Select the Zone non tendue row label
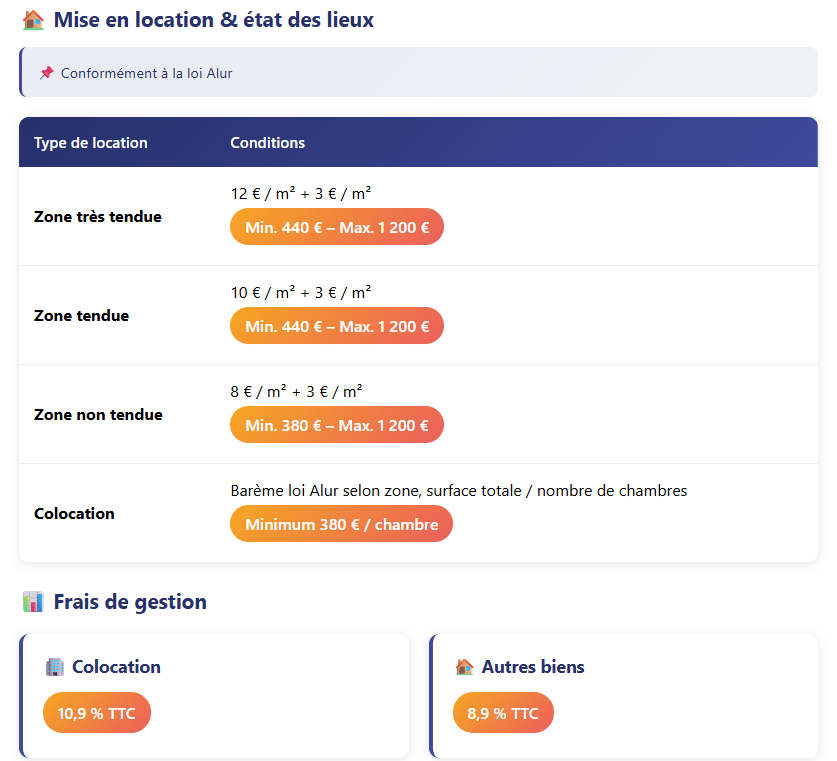 pyautogui.click(x=98, y=415)
